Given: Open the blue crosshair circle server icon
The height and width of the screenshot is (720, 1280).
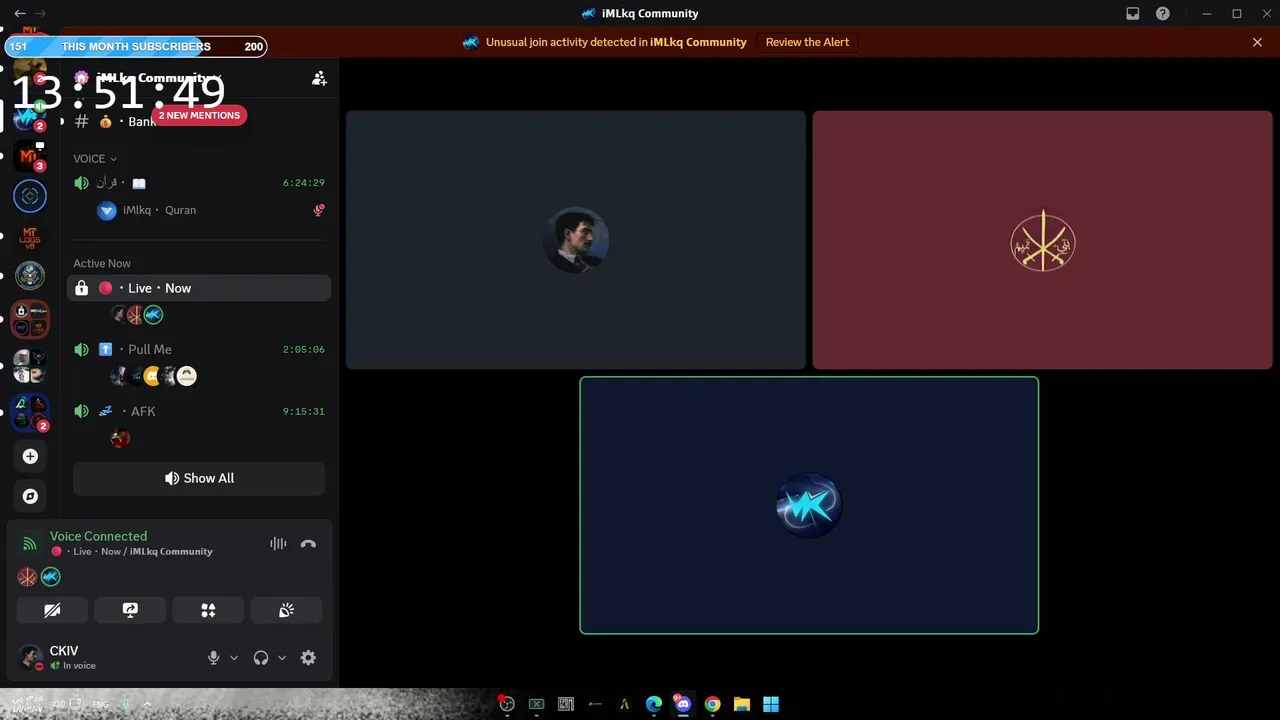Looking at the screenshot, I should click(30, 196).
